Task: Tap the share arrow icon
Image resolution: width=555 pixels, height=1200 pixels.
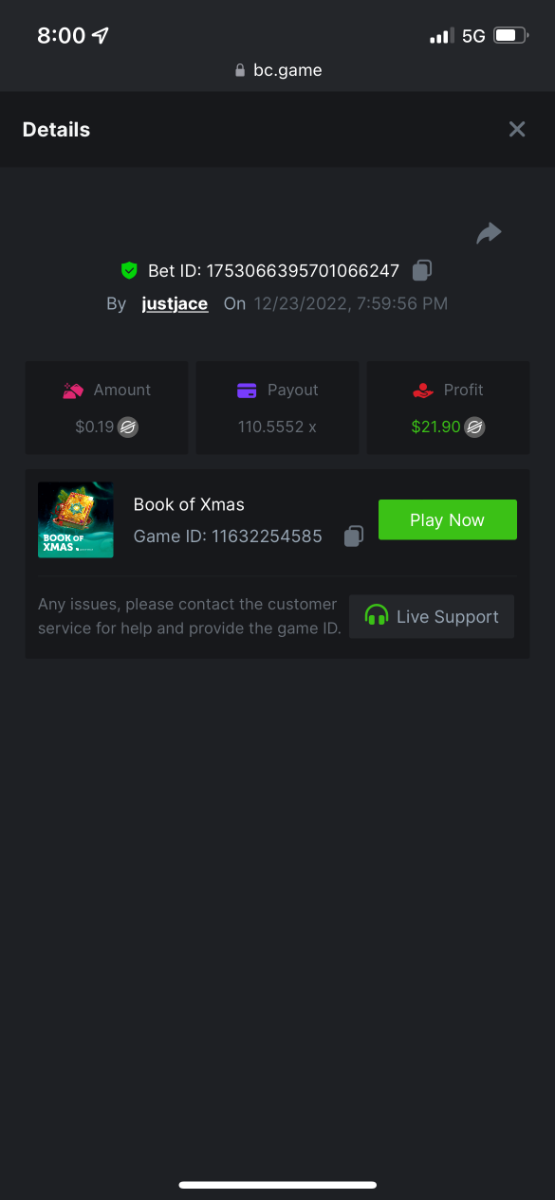Action: click(x=488, y=233)
